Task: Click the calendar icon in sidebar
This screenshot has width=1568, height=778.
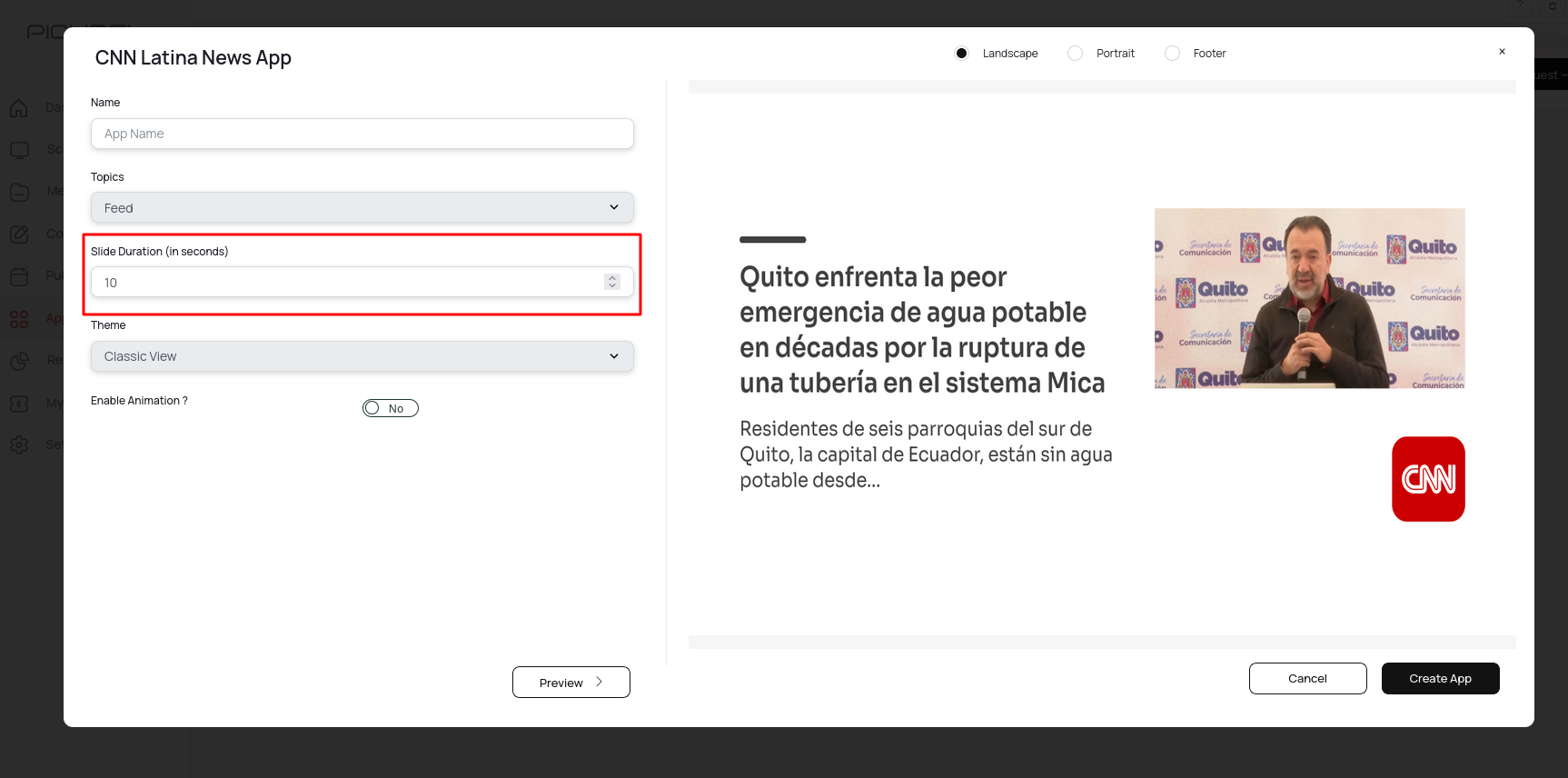Action: 19,276
